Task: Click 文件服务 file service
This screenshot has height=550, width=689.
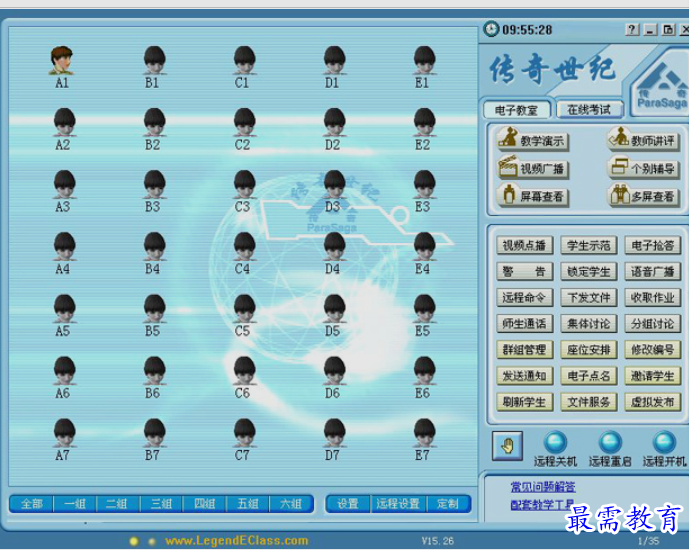Action: [589, 402]
